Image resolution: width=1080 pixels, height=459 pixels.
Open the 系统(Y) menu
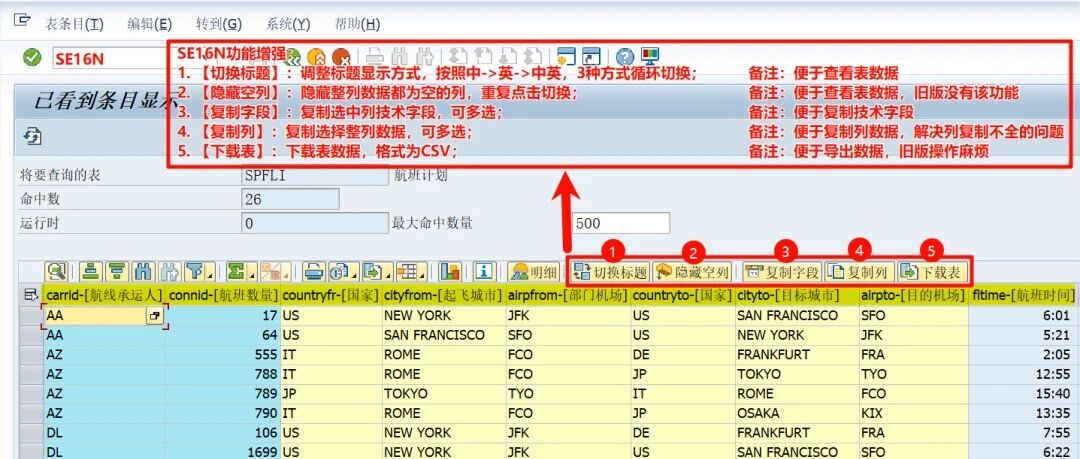288,23
